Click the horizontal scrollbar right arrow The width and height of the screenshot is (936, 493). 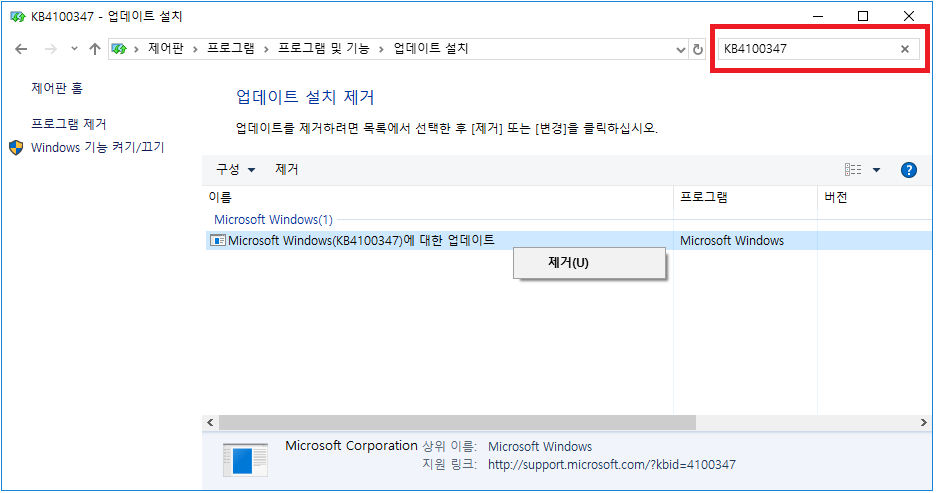923,423
